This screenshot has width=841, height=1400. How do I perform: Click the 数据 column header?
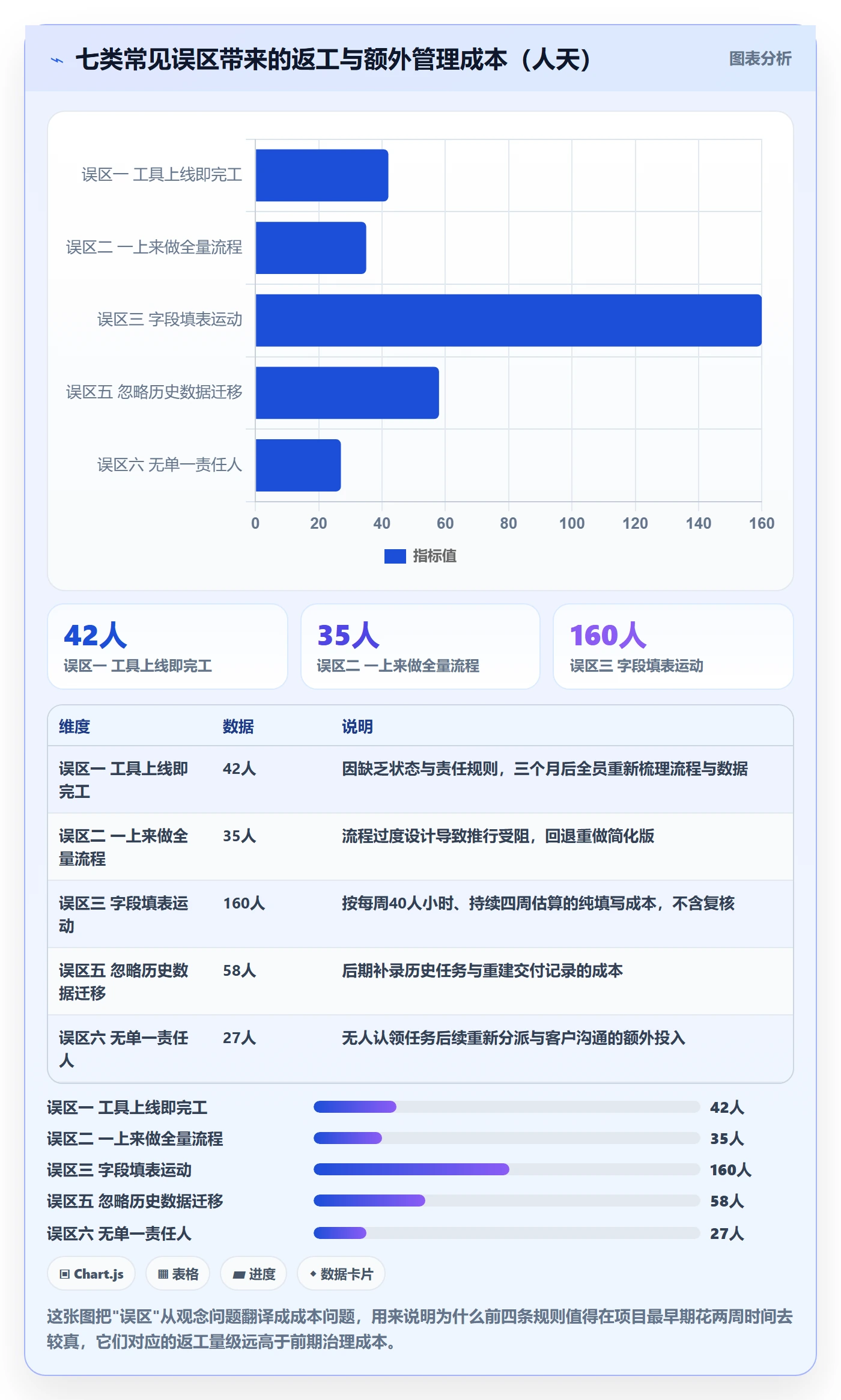[238, 726]
